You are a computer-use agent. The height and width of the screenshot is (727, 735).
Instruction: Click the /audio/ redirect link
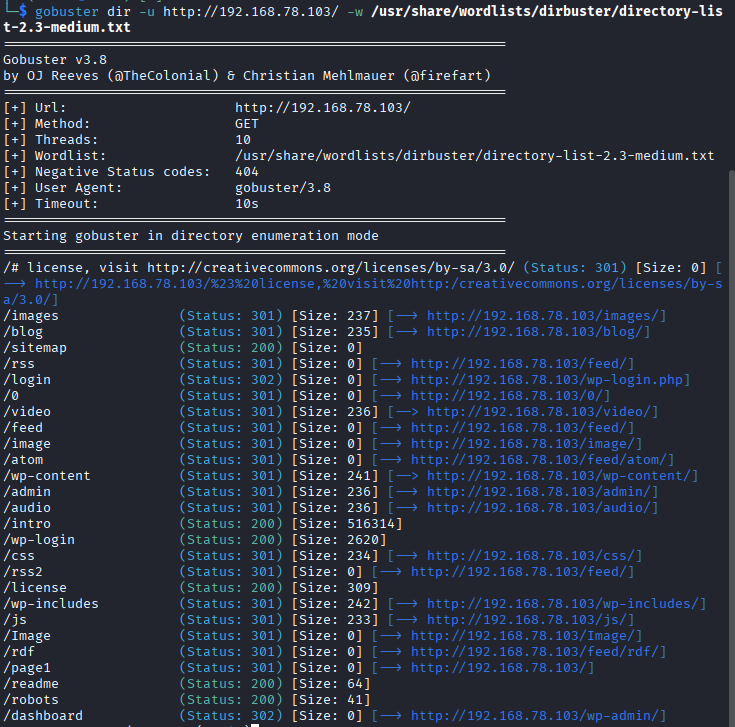tap(538, 508)
